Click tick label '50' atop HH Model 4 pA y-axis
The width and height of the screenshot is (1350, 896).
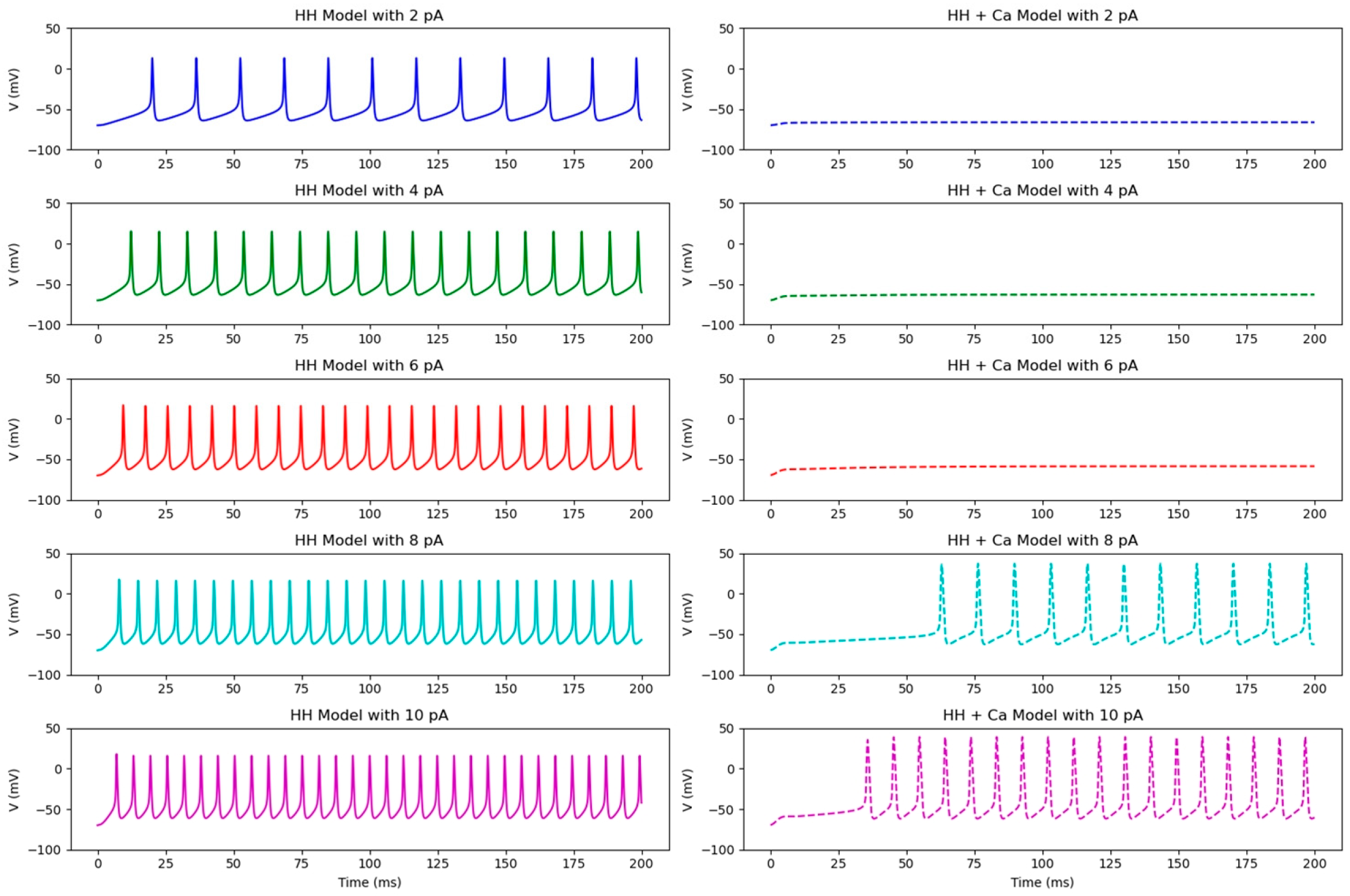[52, 204]
